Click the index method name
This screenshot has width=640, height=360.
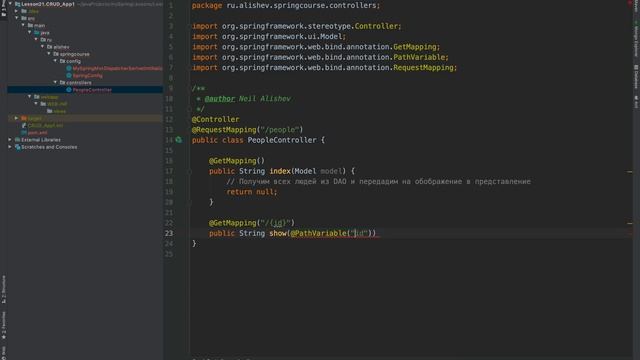(x=280, y=171)
